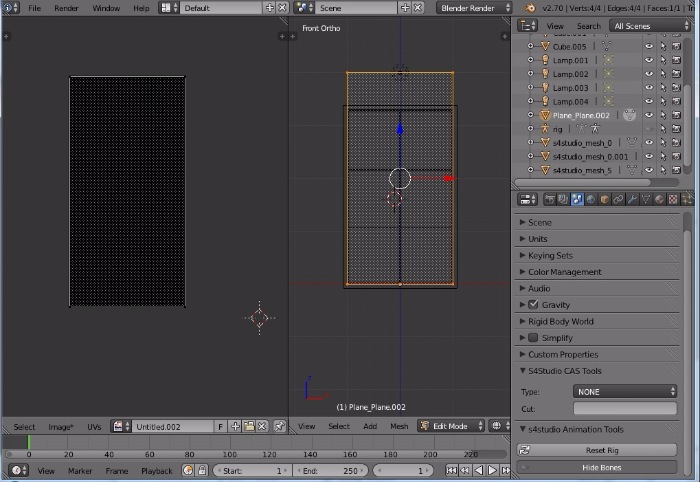
Task: Open the World properties tab icon
Action: (591, 199)
